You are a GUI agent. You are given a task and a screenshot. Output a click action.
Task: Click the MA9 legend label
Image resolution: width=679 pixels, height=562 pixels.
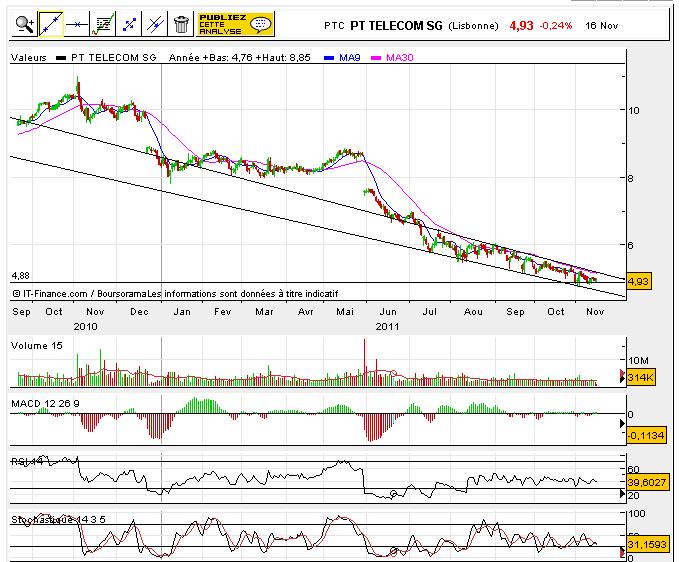(349, 57)
